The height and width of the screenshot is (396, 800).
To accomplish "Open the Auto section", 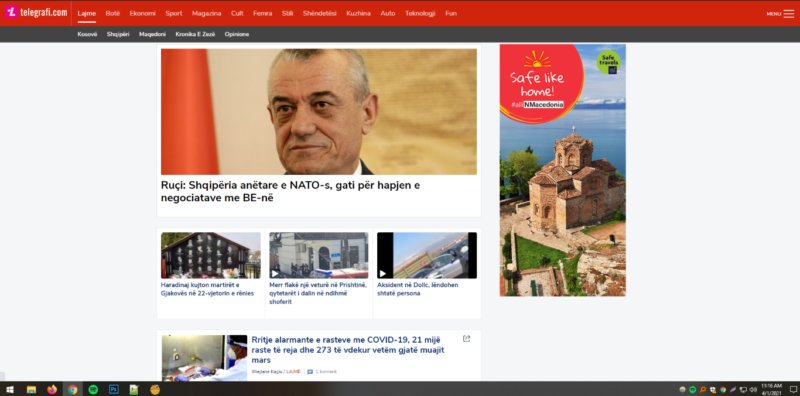I will (388, 13).
